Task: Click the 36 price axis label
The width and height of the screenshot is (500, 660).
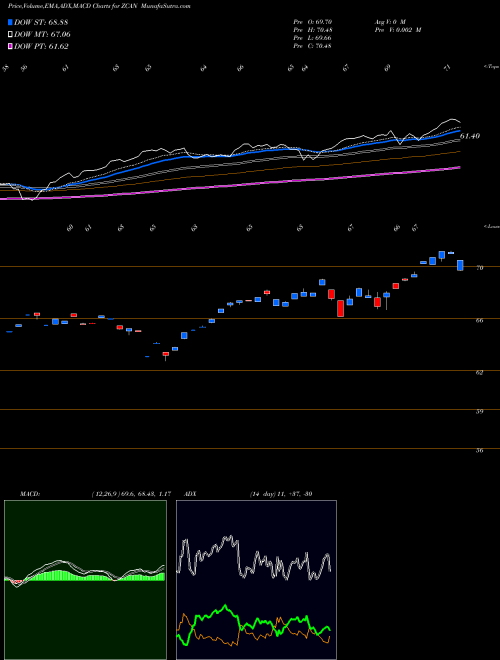Action: tap(479, 450)
